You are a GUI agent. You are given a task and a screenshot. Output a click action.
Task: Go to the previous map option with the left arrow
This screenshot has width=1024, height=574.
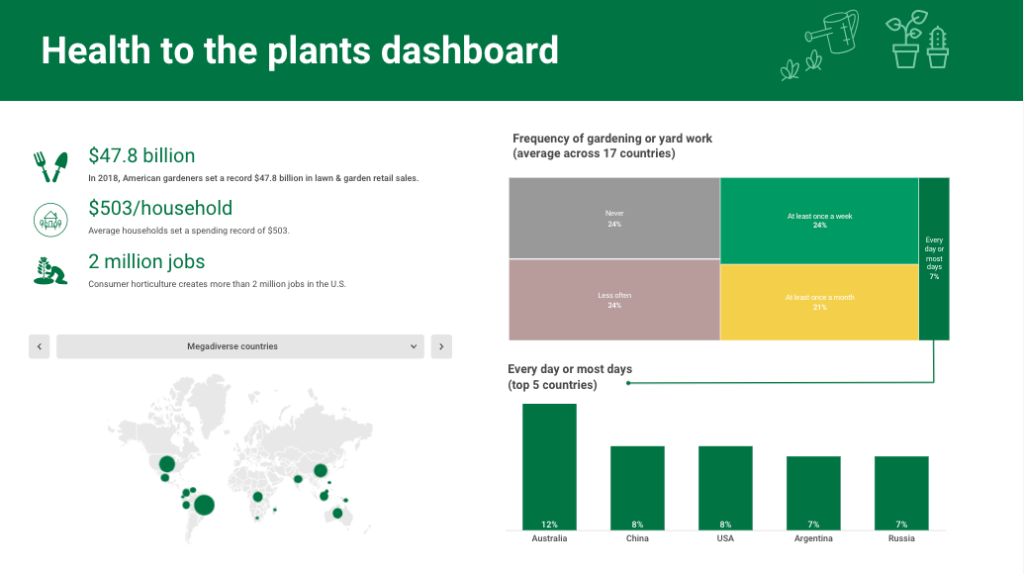39,347
